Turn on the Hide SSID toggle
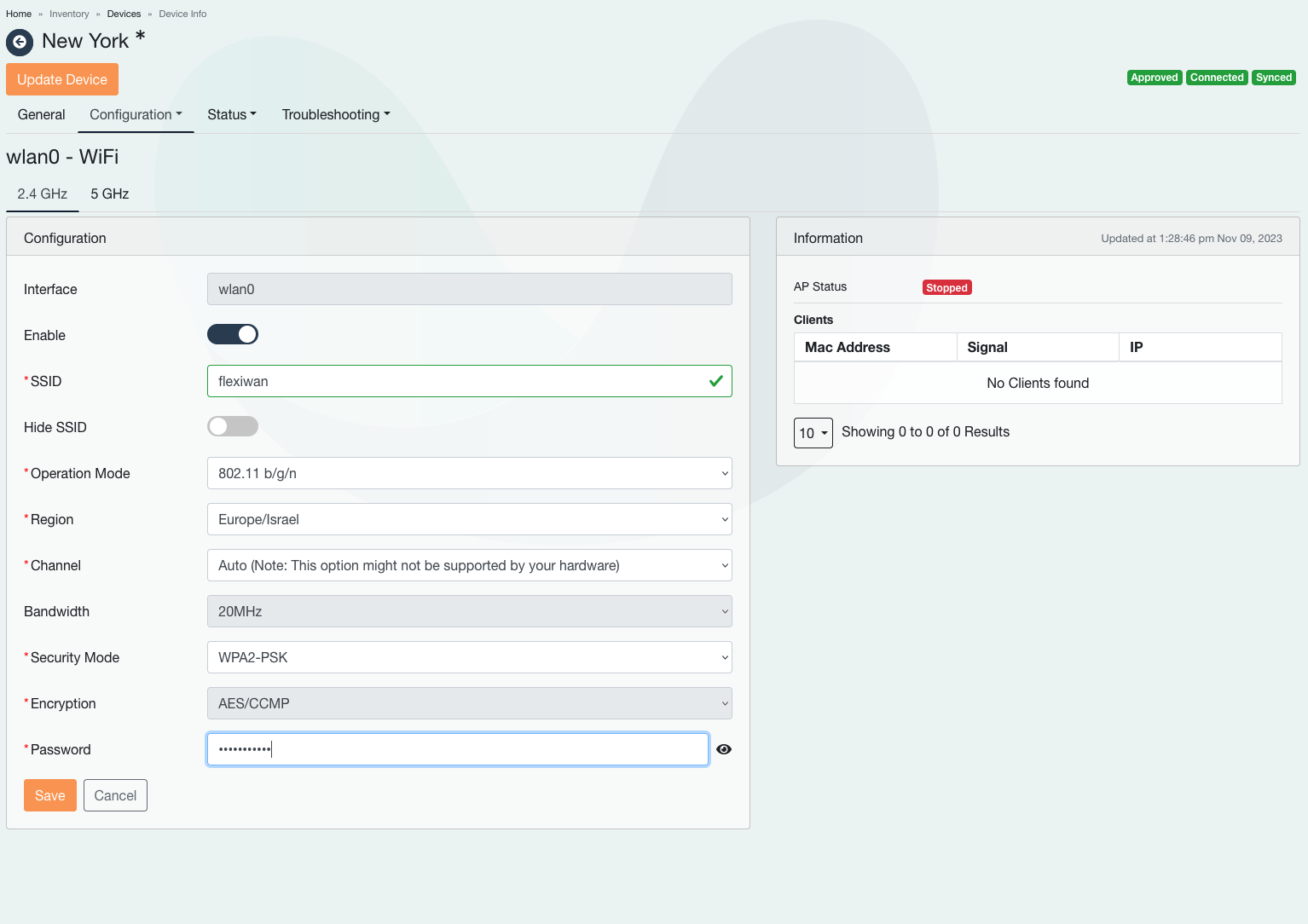This screenshot has height=924, width=1308. (233, 426)
